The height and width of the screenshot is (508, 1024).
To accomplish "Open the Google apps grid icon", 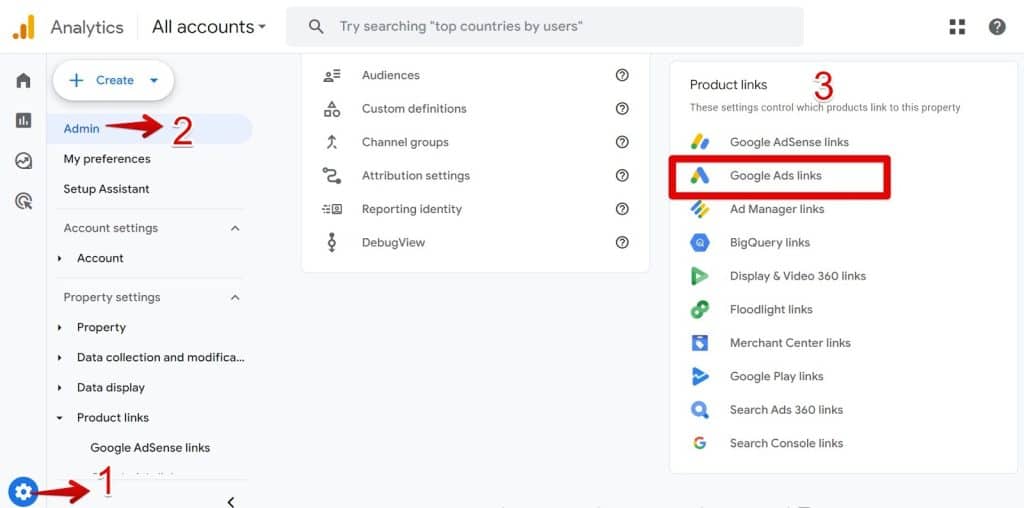I will click(957, 27).
